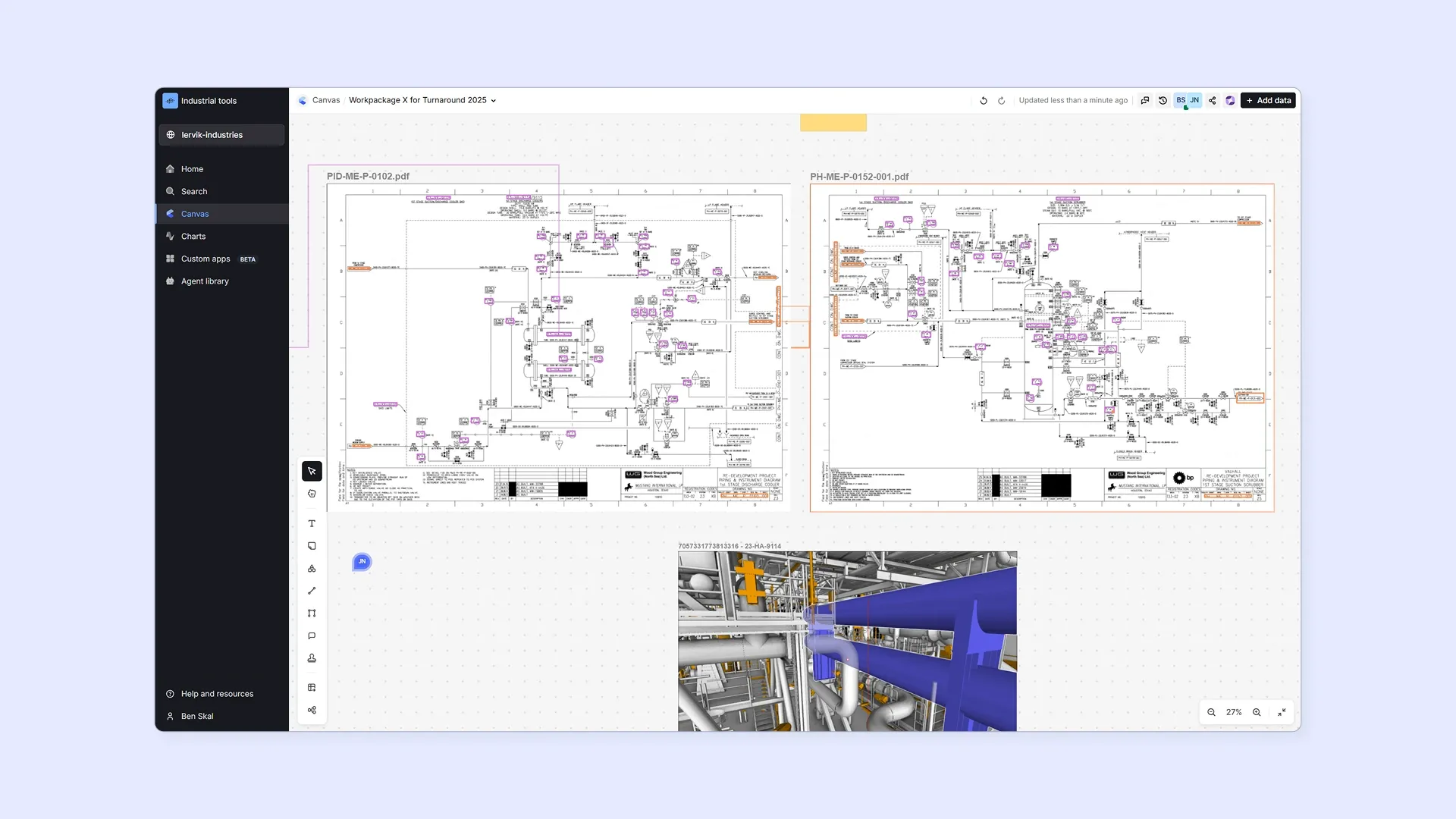The height and width of the screenshot is (819, 1456).
Task: Select the Text tool
Action: coord(312,523)
